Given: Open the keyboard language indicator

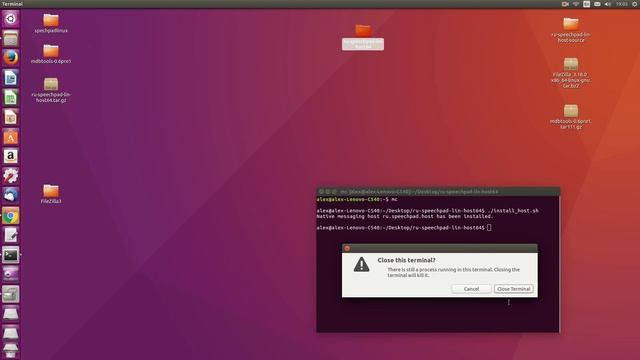Looking at the screenshot, I should 587,4.
